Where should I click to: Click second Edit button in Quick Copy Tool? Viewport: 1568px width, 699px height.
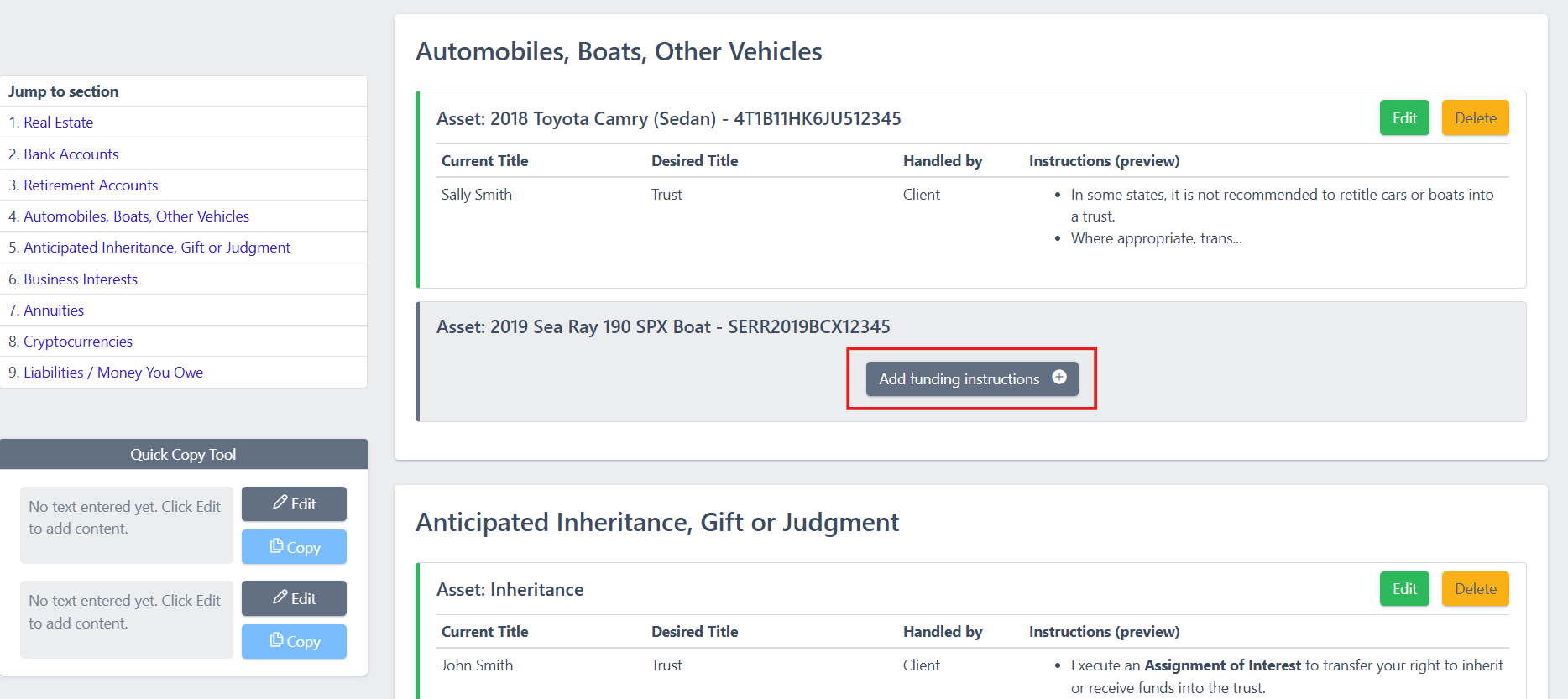click(x=294, y=598)
